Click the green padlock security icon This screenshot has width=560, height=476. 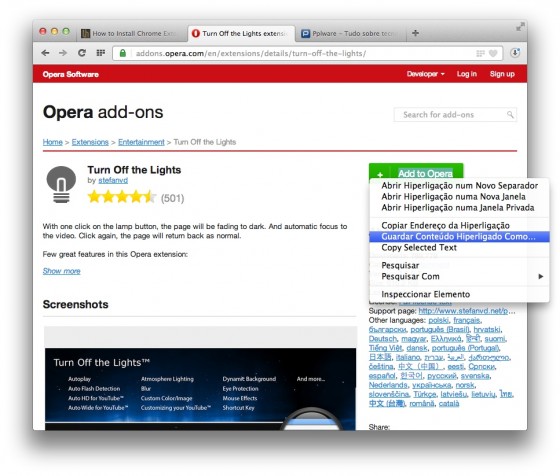click(123, 54)
